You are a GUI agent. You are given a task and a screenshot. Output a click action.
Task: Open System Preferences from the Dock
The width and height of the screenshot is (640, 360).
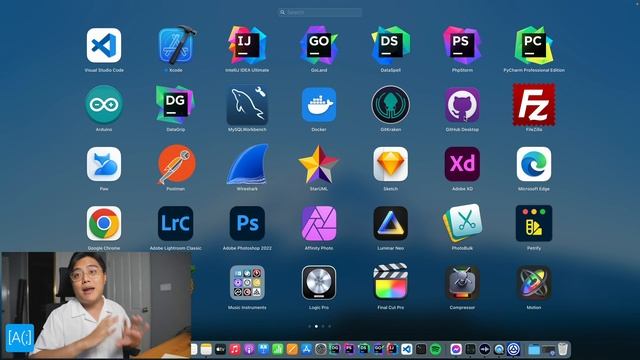pyautogui.click(x=320, y=349)
